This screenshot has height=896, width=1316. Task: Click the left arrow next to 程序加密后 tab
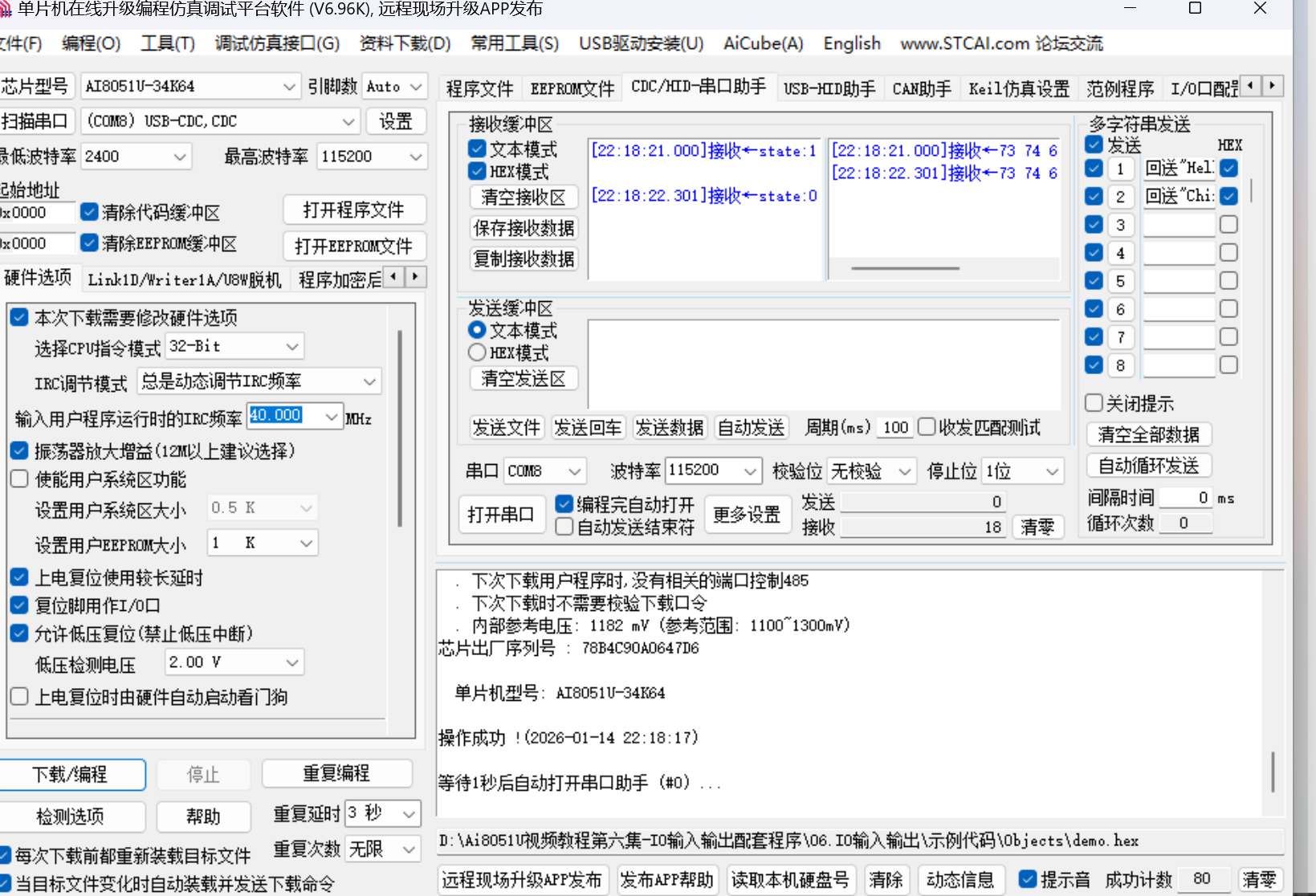click(x=393, y=277)
